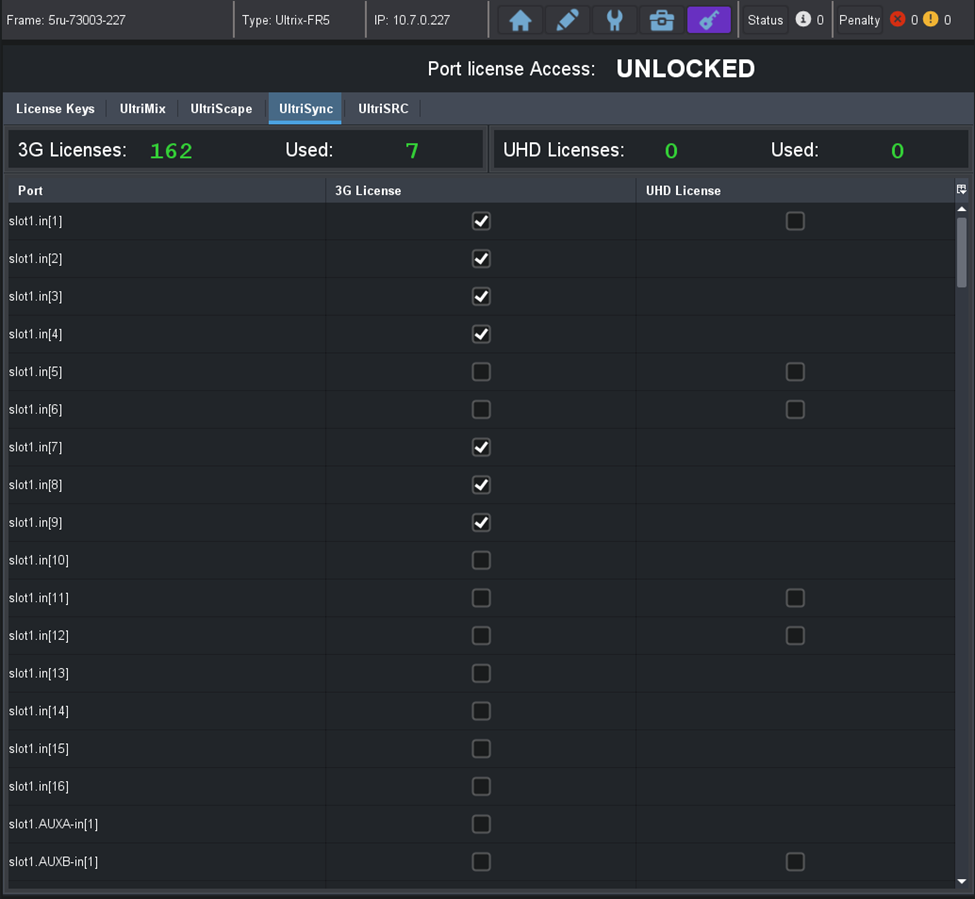Check UHD License for slot1.in[11]
Image resolution: width=975 pixels, height=899 pixels.
click(795, 598)
